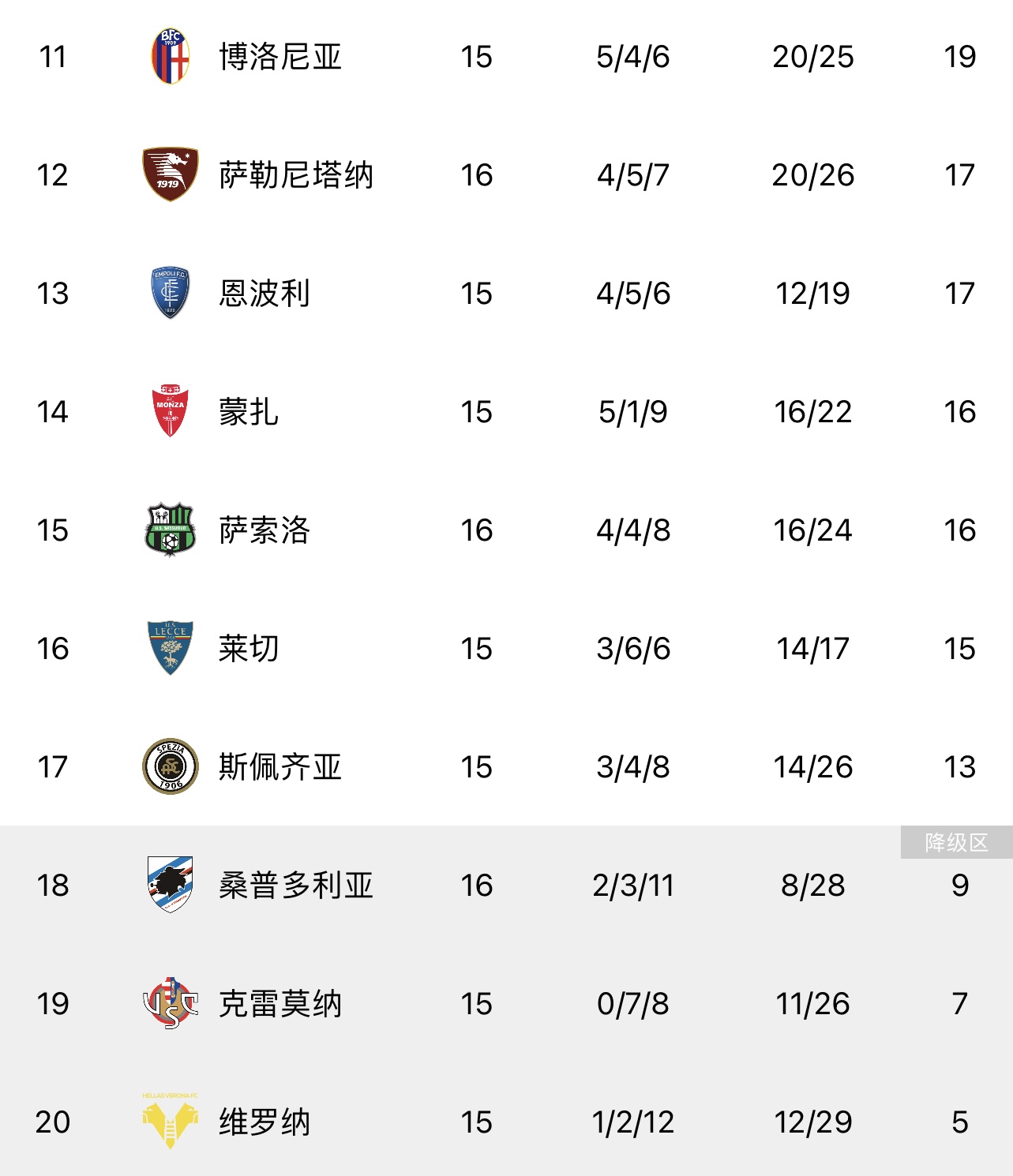Select the round Spezia 1906 badge
The height and width of the screenshot is (1176, 1013).
coord(170,766)
